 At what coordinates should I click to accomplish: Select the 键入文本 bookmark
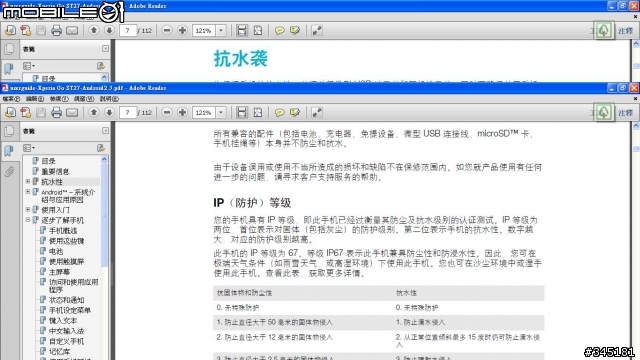tap(63, 320)
